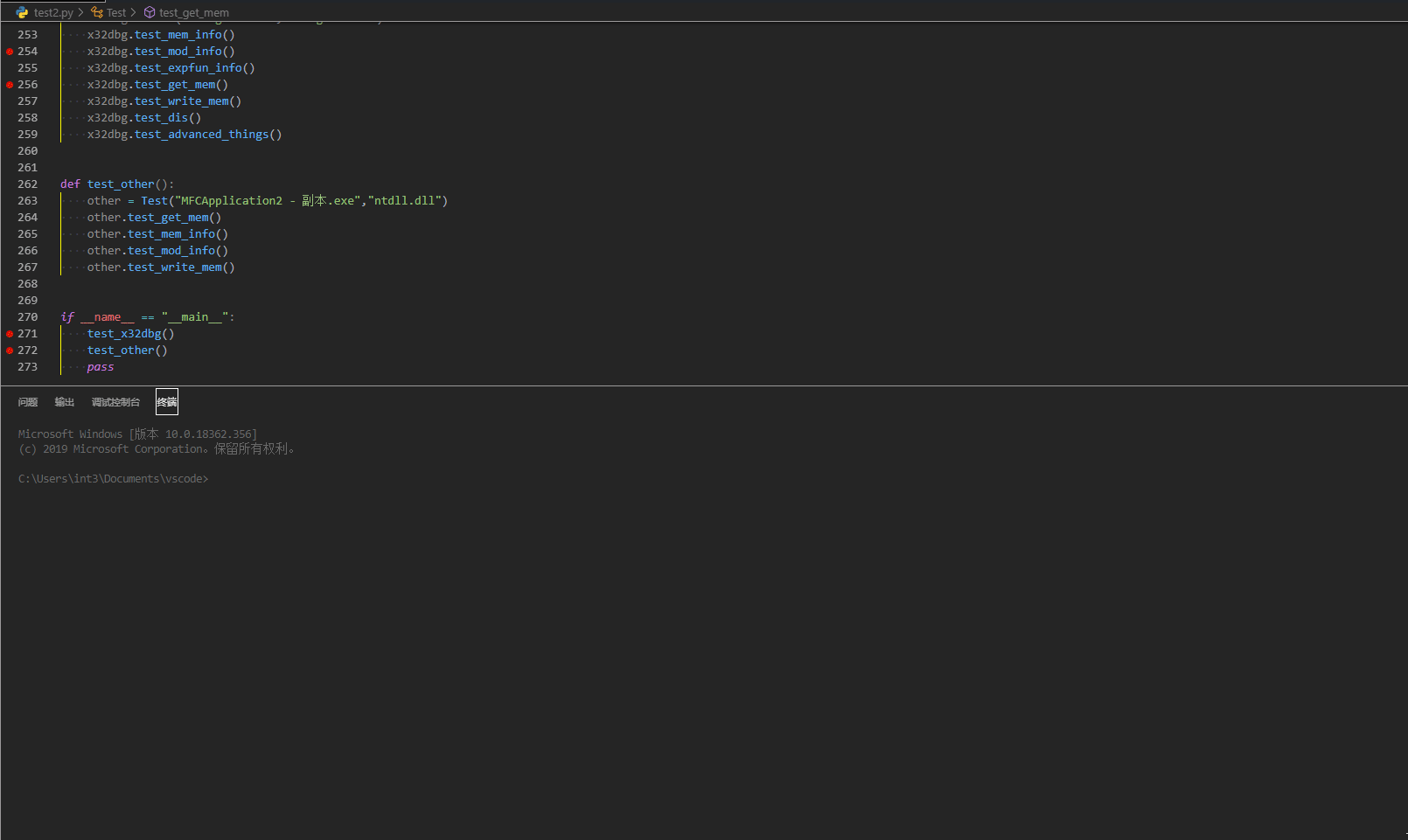Click the test_x32dbg() call on line 271
The width and height of the screenshot is (1408, 840).
point(131,334)
